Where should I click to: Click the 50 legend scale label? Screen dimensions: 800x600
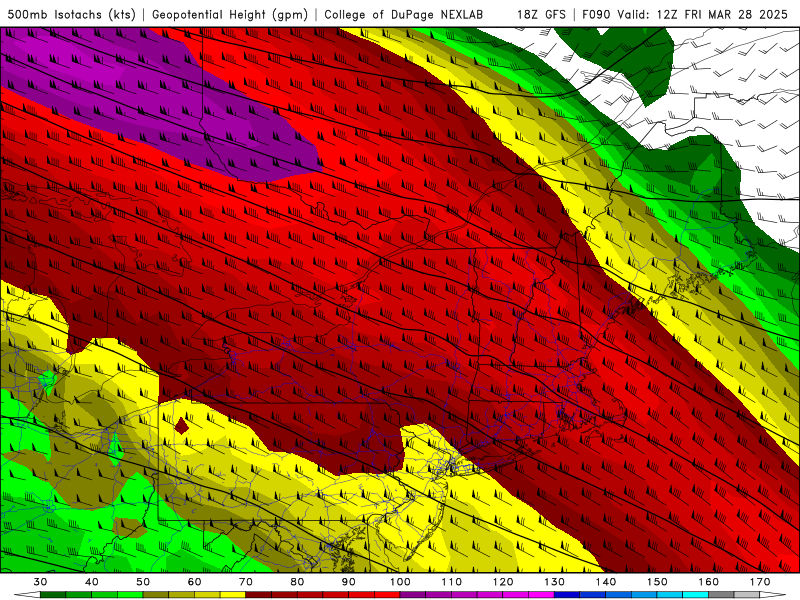(143, 582)
